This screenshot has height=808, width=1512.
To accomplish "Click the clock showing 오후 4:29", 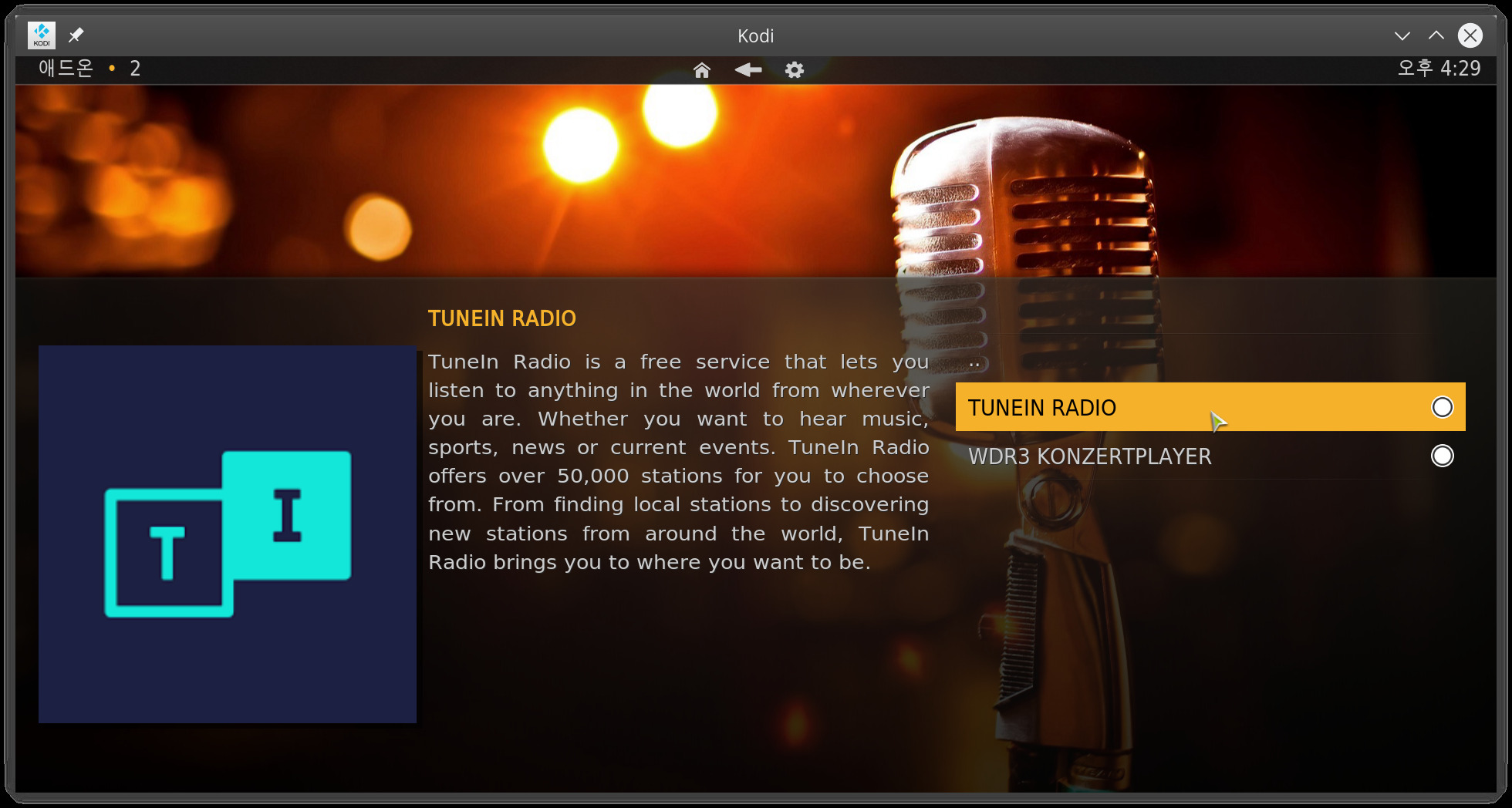I will point(1439,69).
